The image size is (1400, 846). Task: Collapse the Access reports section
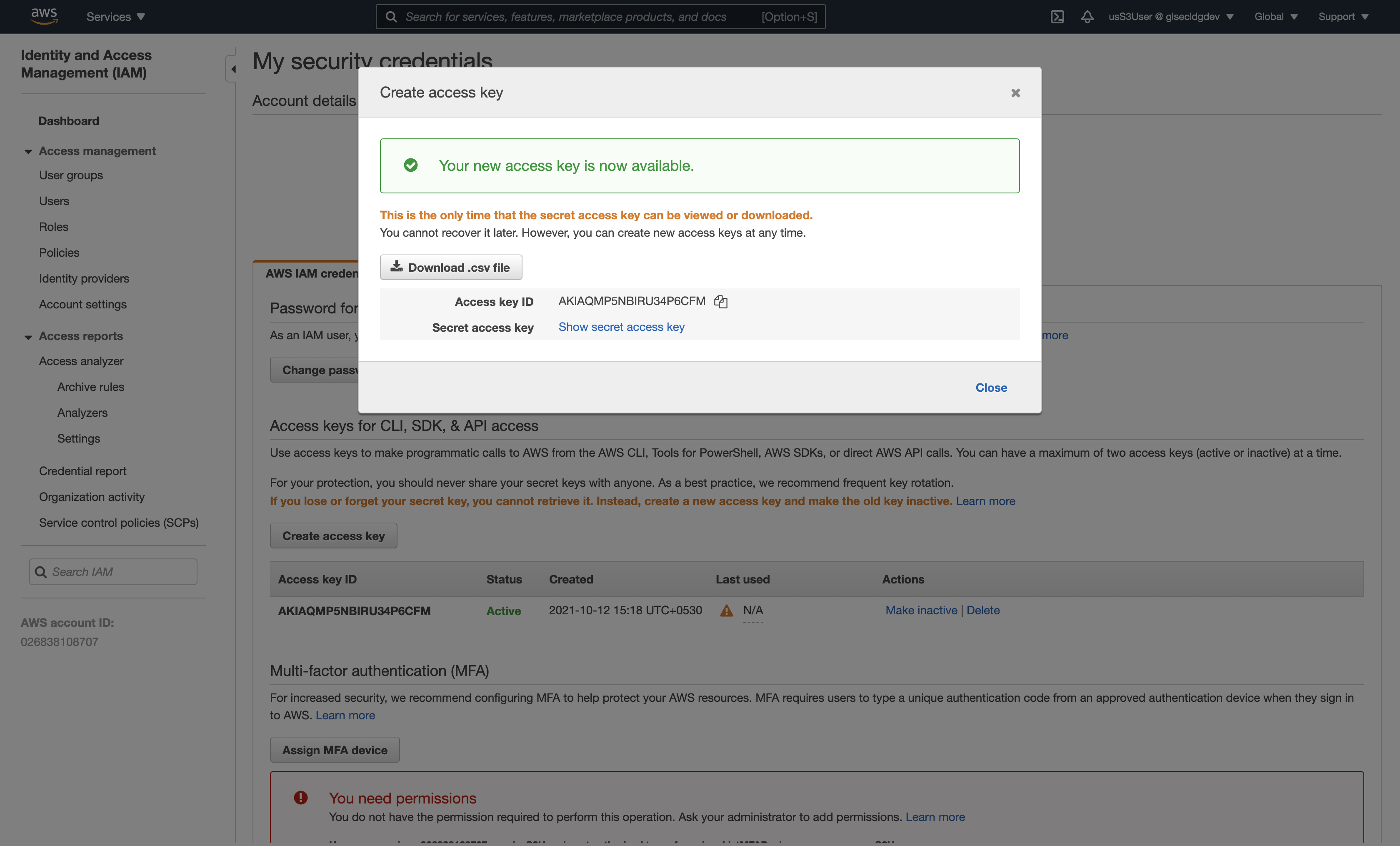[x=28, y=337]
